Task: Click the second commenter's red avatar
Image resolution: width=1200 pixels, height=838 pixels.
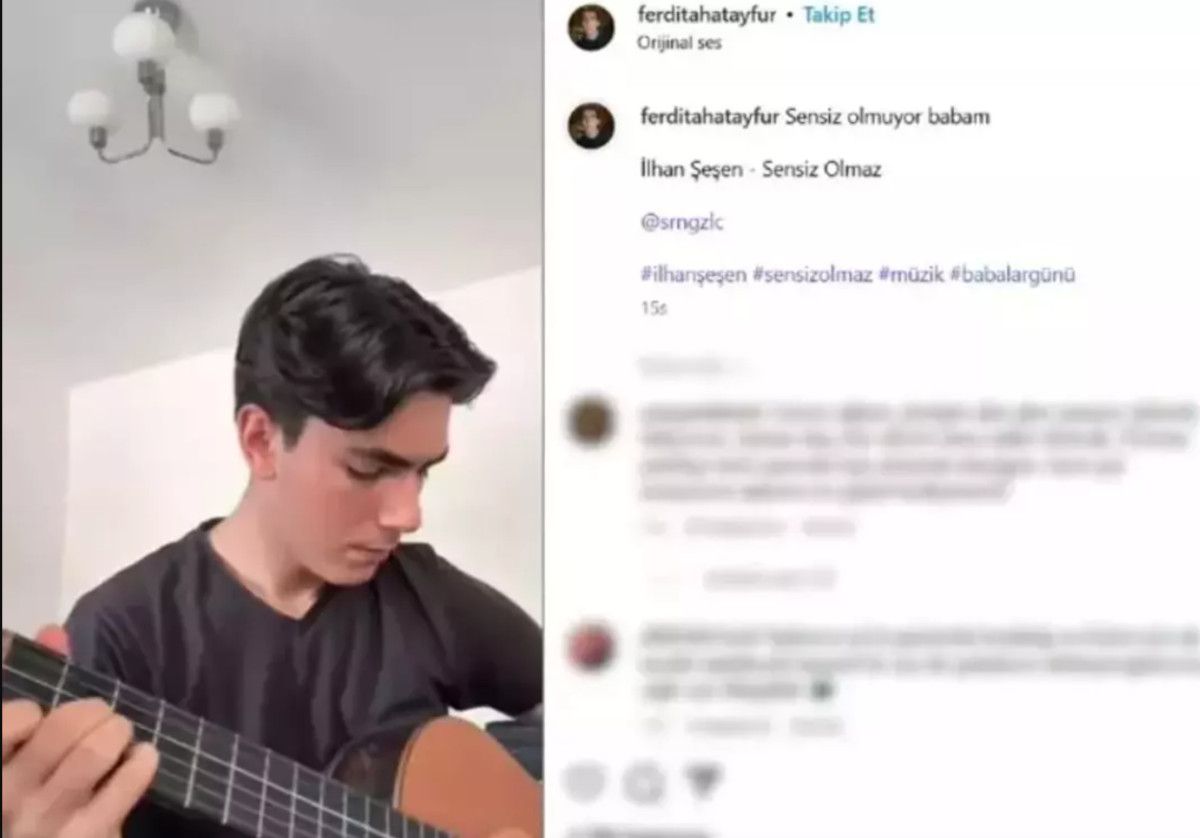Action: click(x=591, y=647)
